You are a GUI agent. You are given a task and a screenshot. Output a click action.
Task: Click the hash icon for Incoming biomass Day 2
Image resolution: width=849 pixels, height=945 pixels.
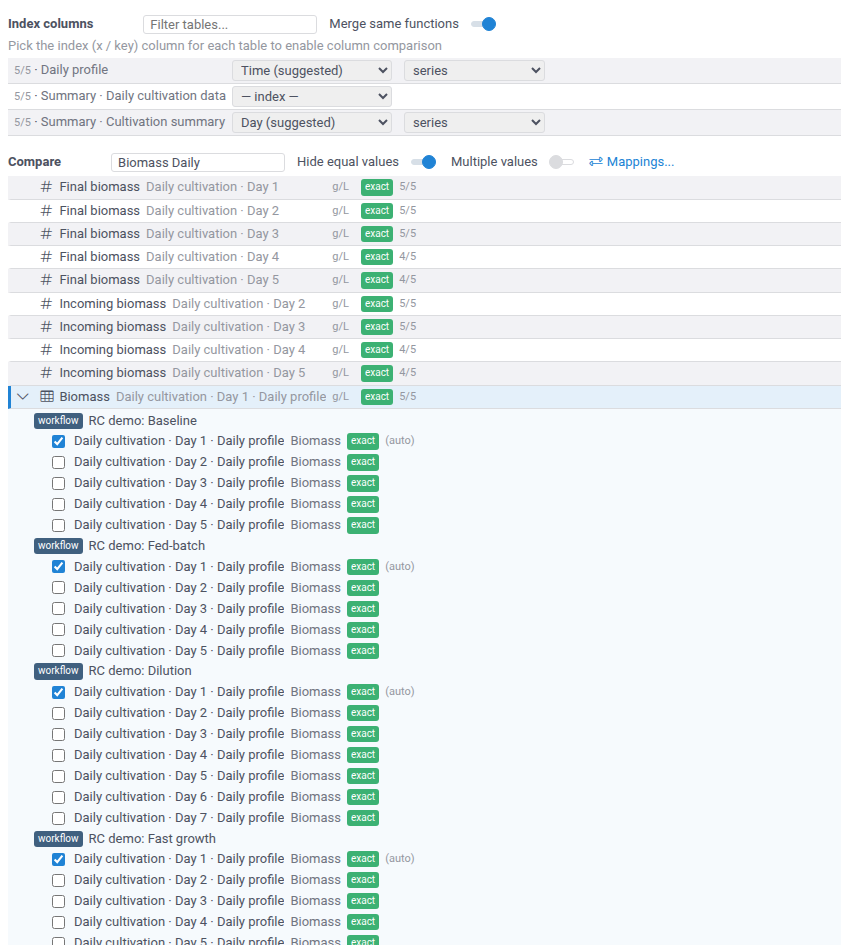[x=46, y=304]
